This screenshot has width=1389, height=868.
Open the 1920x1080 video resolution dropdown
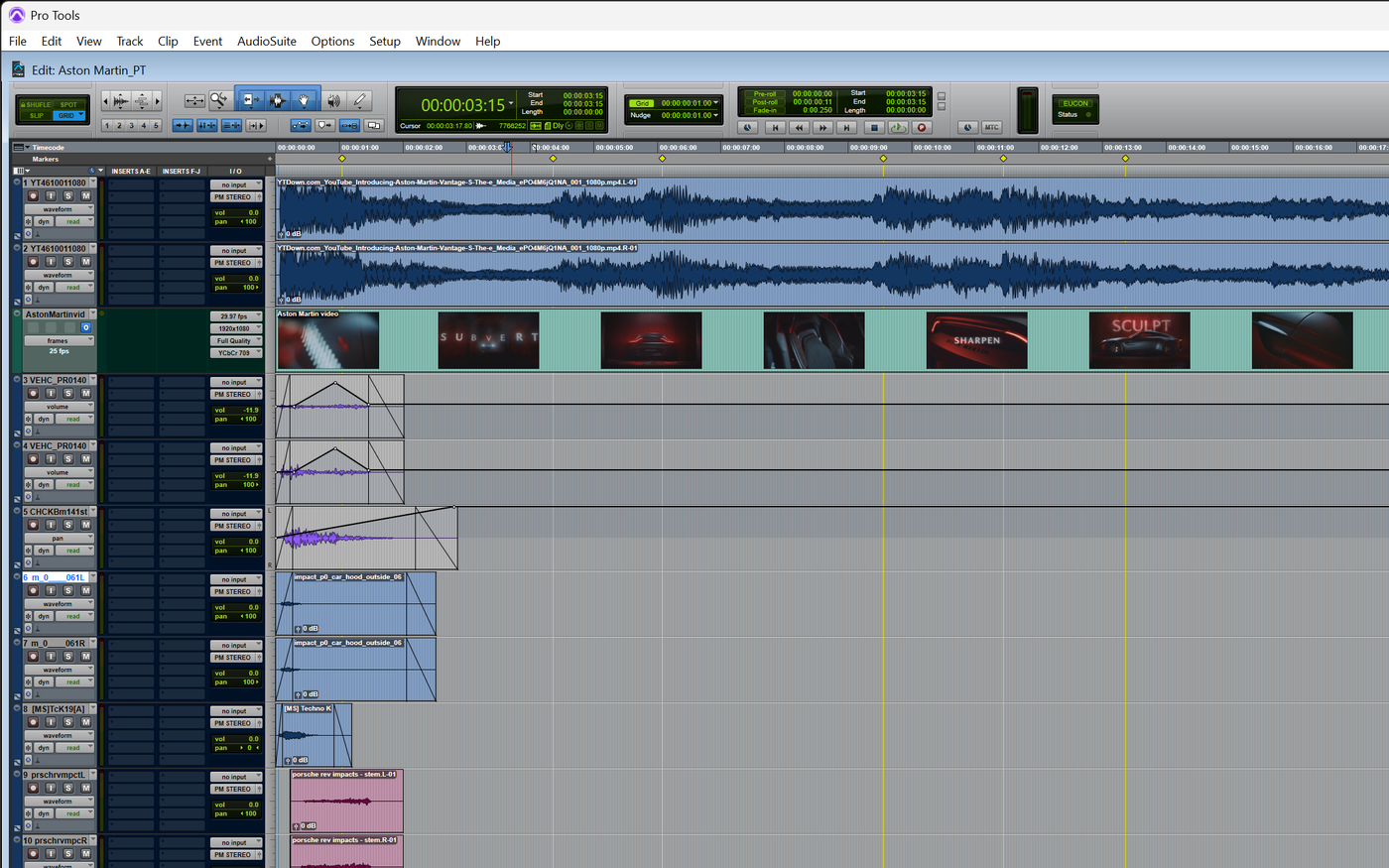[x=235, y=328]
